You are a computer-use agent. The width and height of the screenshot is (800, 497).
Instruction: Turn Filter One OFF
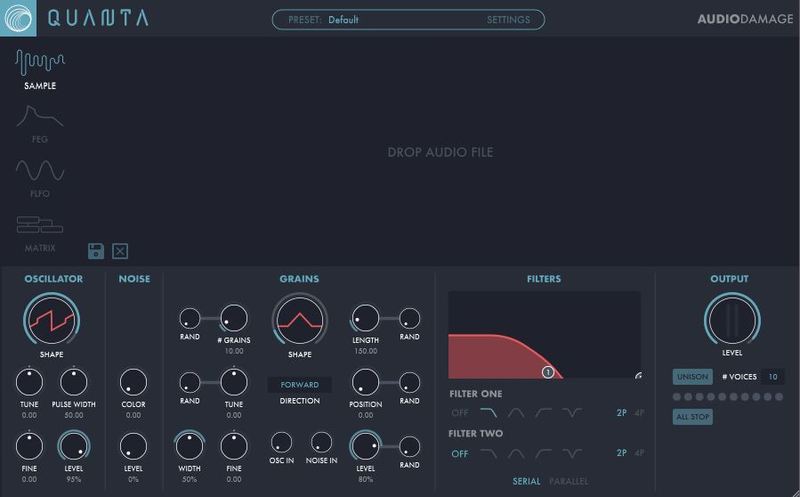460,413
